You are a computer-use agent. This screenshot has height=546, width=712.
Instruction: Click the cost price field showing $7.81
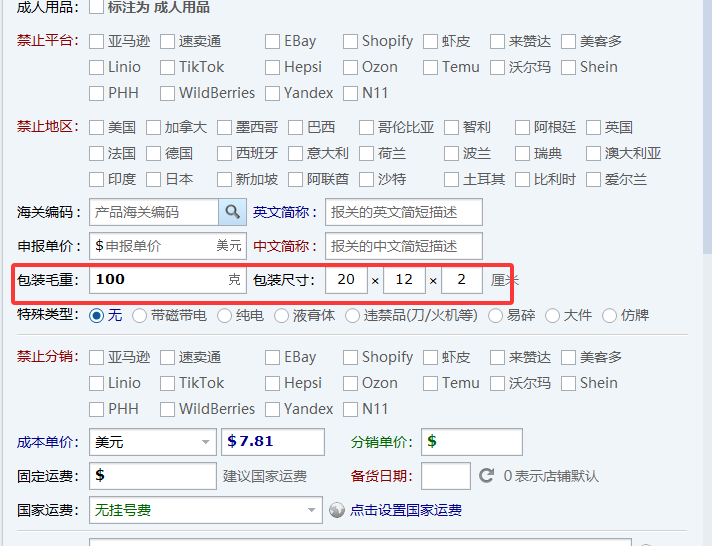click(x=274, y=442)
